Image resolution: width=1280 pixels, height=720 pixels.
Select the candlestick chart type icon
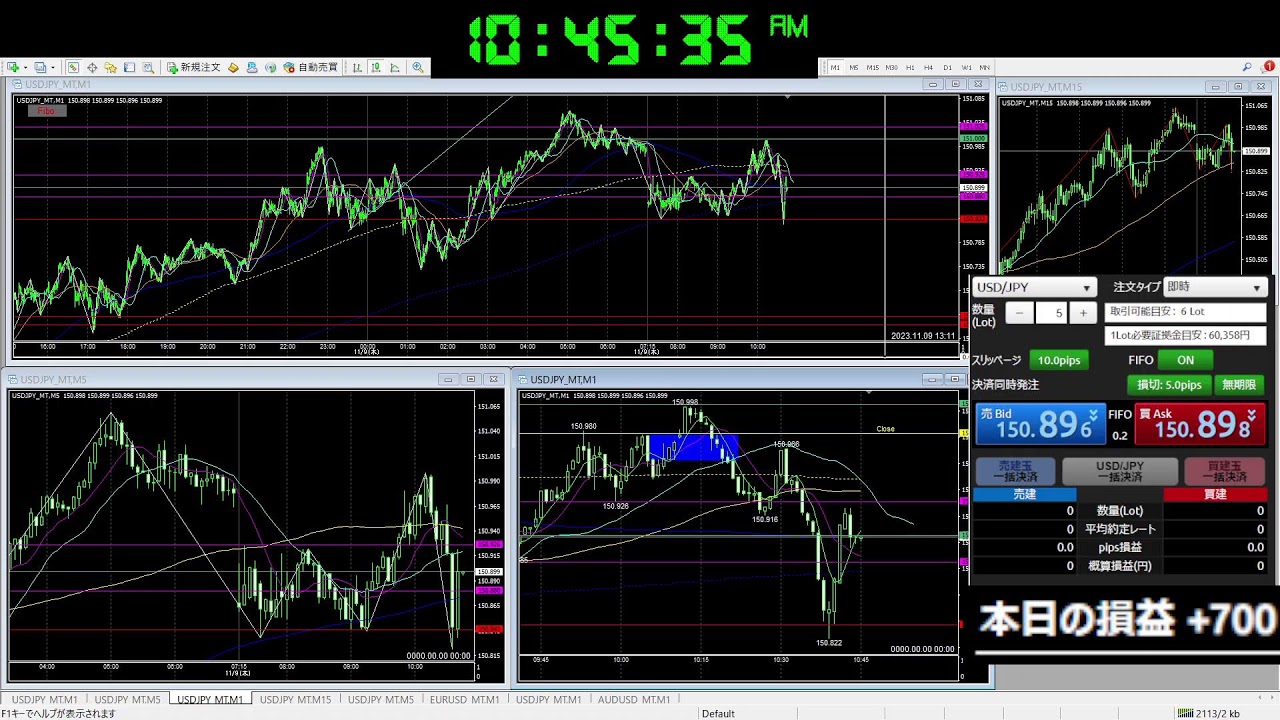(x=376, y=67)
